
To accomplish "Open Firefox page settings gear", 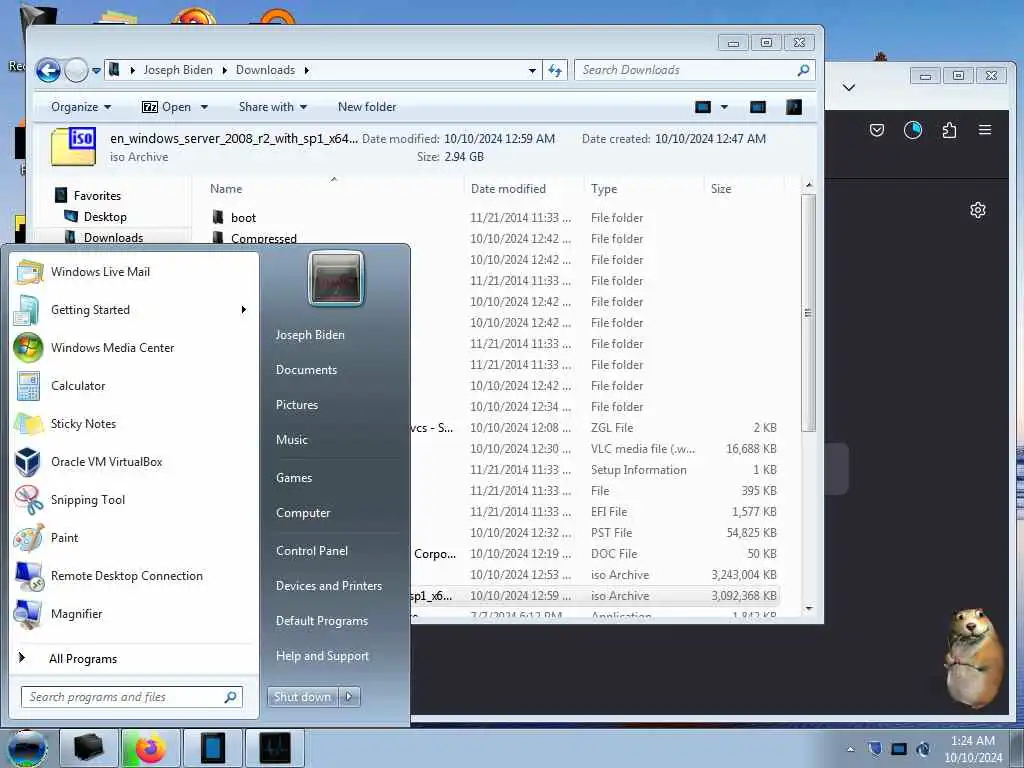I will coord(978,210).
